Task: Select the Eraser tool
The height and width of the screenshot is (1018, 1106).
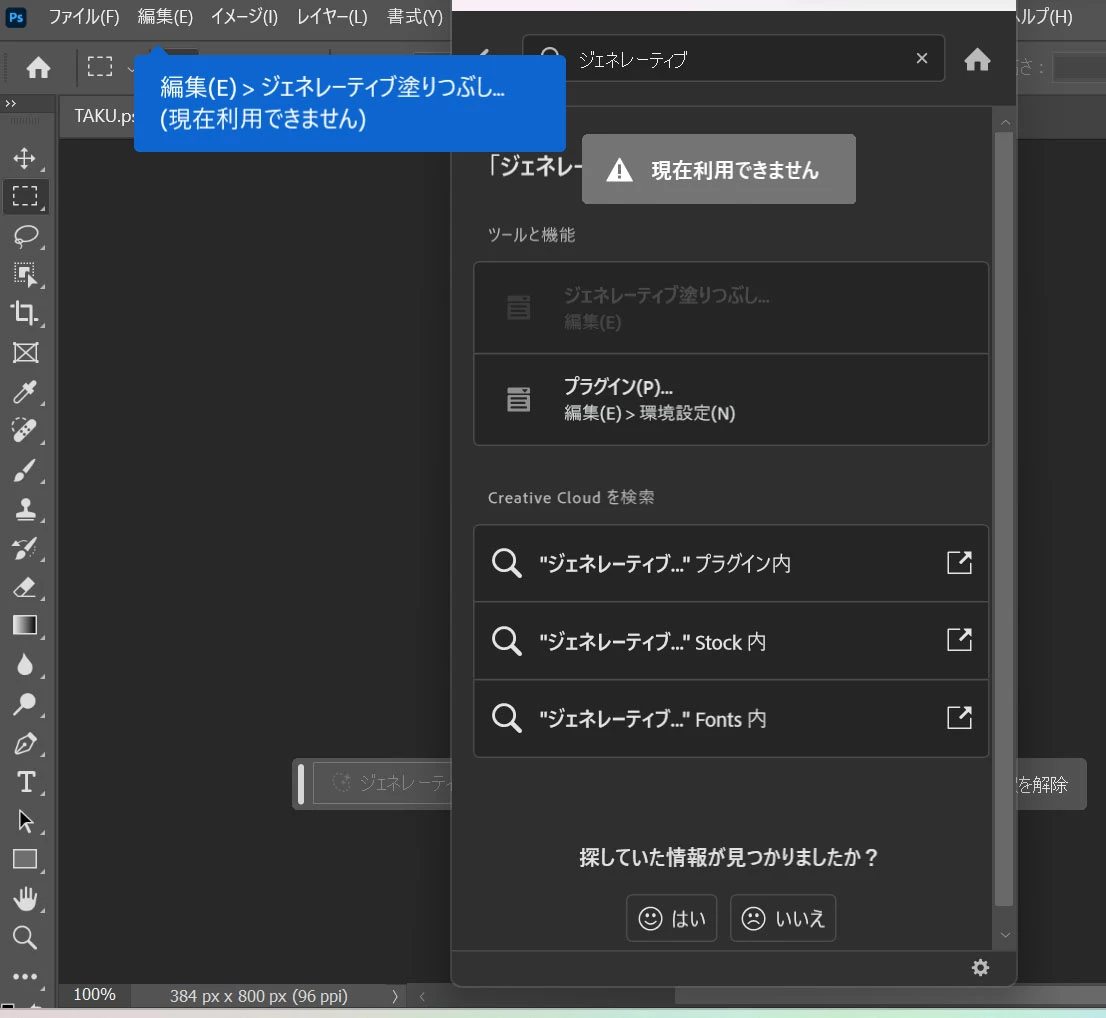Action: [x=25, y=587]
